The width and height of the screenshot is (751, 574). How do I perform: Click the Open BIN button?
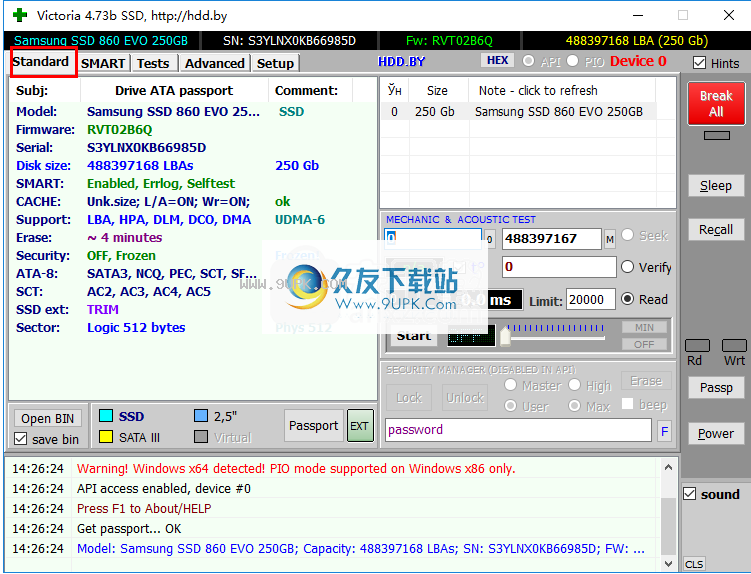(47, 418)
